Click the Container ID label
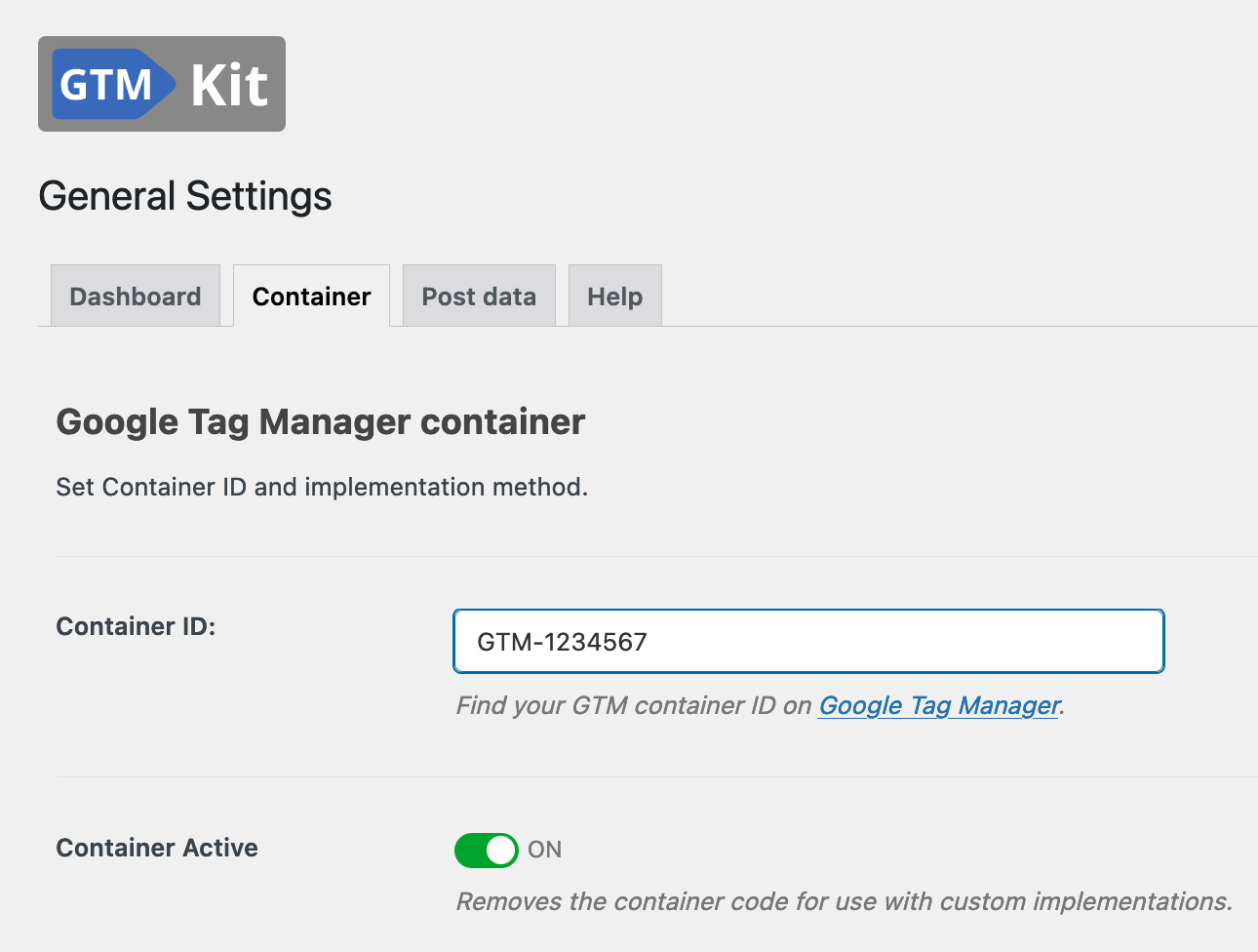1258x952 pixels. 136,626
